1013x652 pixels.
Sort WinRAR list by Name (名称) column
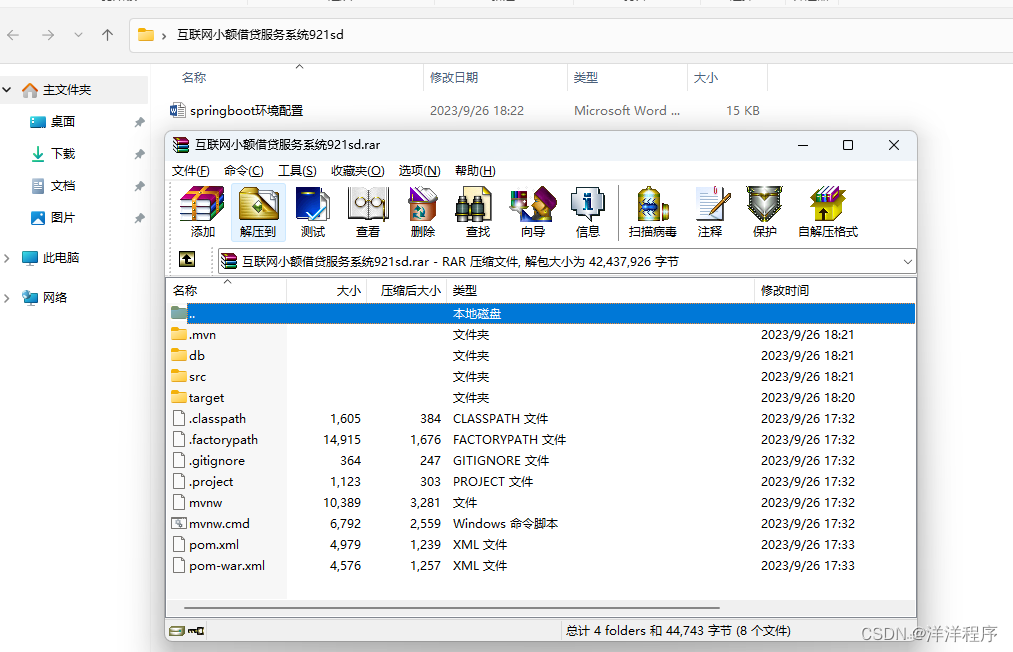tap(226, 291)
